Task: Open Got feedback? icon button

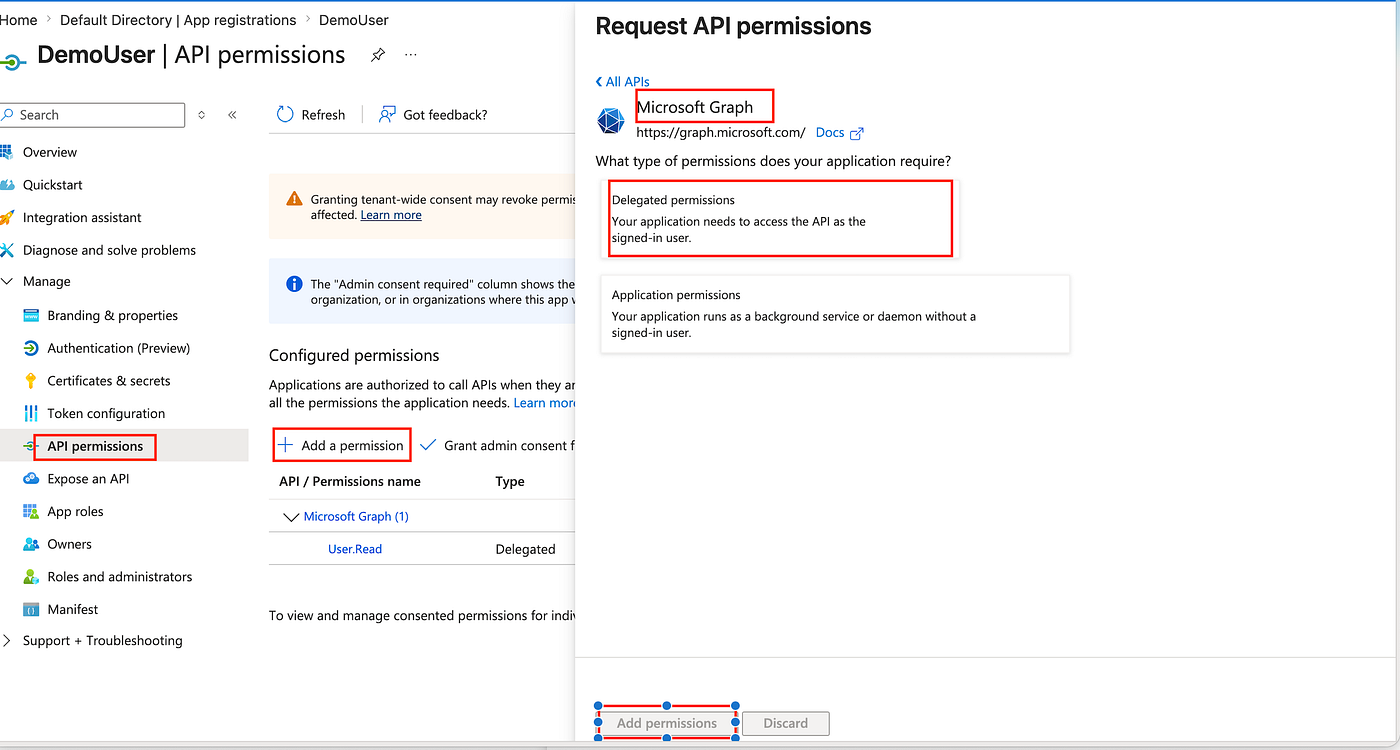Action: (387, 115)
